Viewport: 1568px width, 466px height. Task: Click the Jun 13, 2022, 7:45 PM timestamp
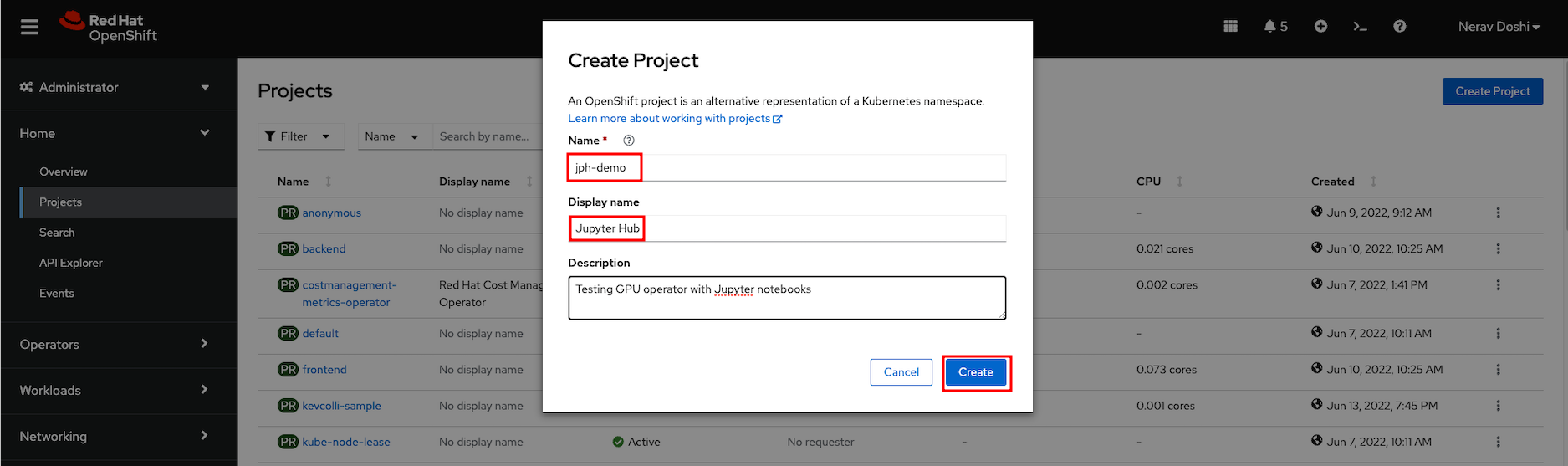click(1382, 406)
